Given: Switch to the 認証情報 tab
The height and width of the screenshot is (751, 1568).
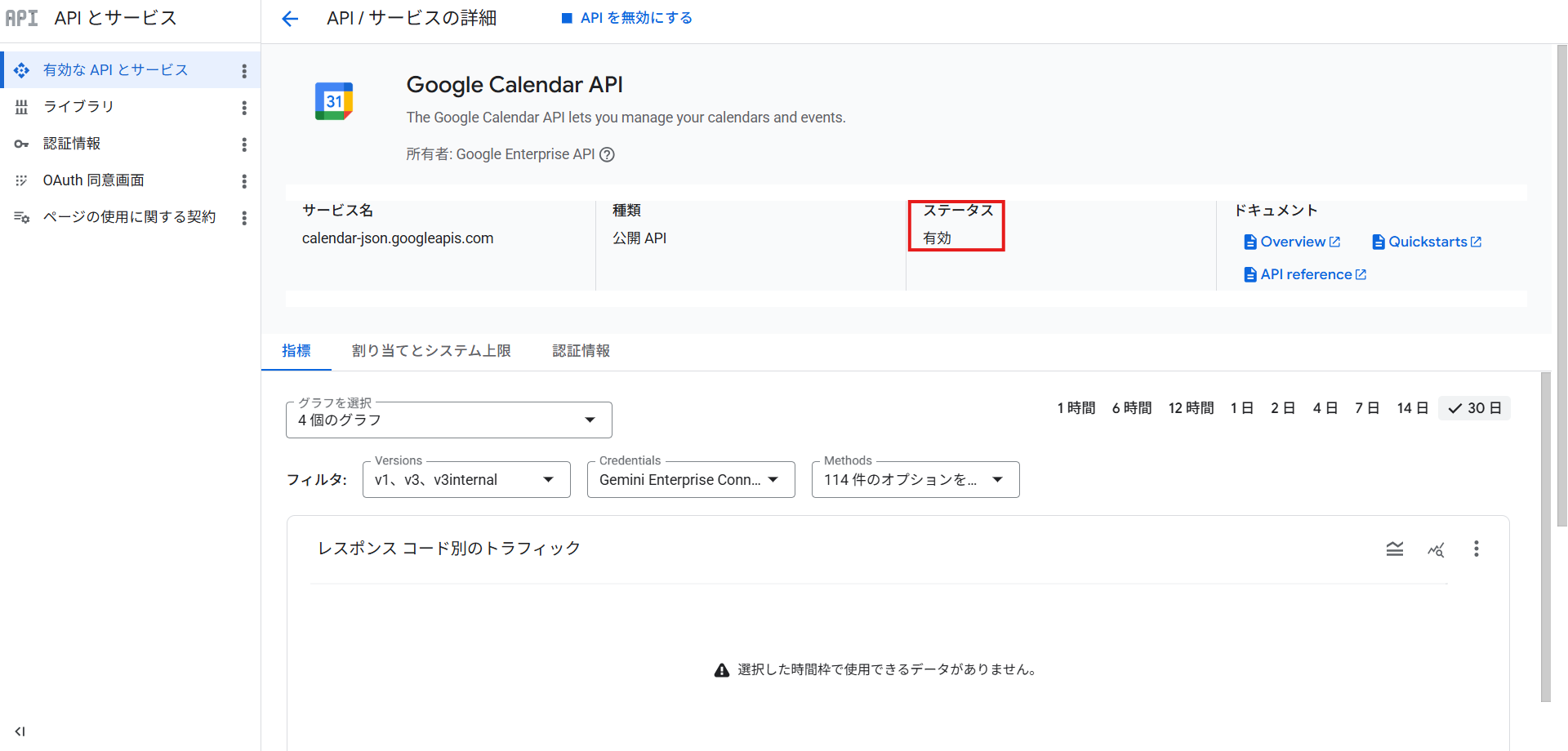Looking at the screenshot, I should tap(581, 351).
